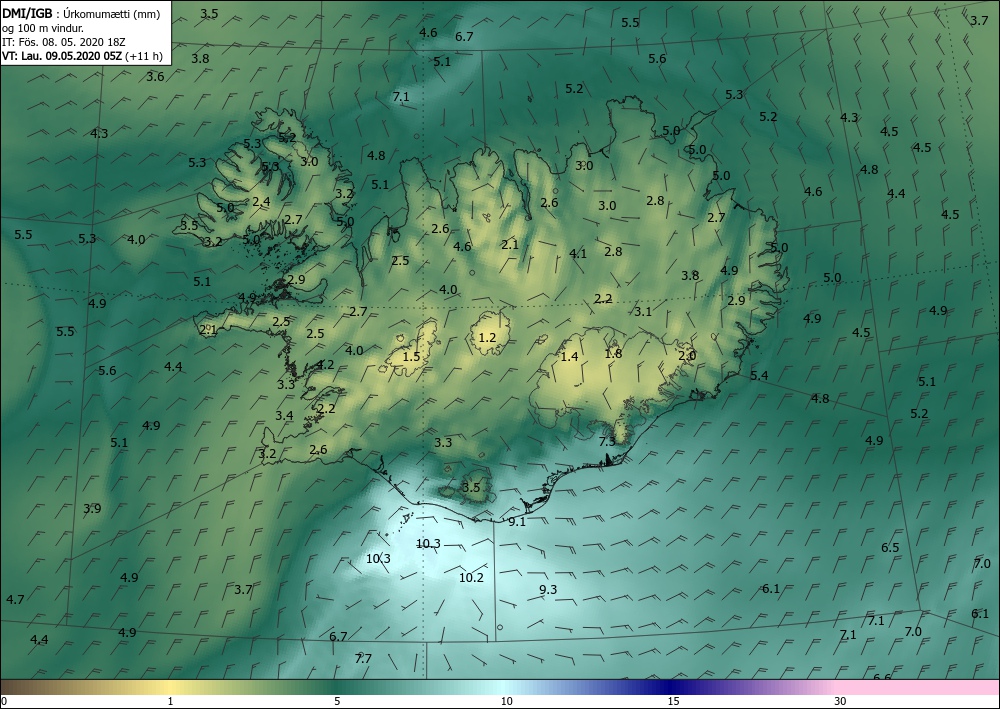Image resolution: width=1000 pixels, height=709 pixels.
Task: Click the 3.4 value on the Reykjanes area
Action: 284,416
